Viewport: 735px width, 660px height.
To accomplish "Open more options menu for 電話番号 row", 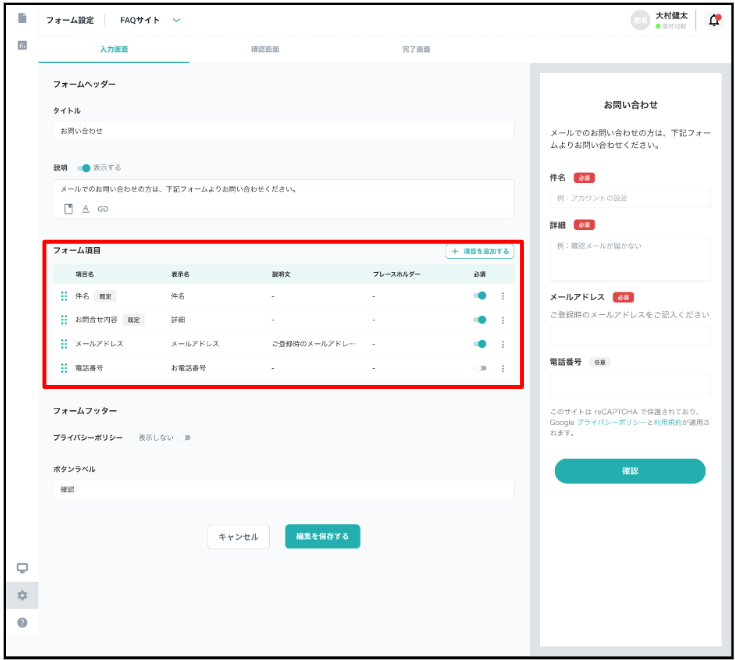I will coord(502,368).
